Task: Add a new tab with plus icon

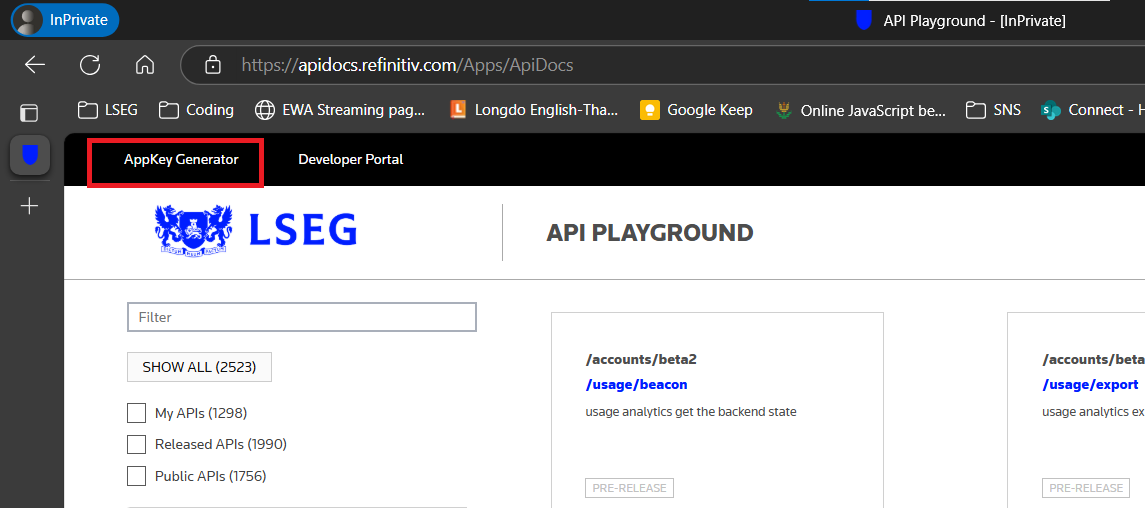Action: coord(29,206)
